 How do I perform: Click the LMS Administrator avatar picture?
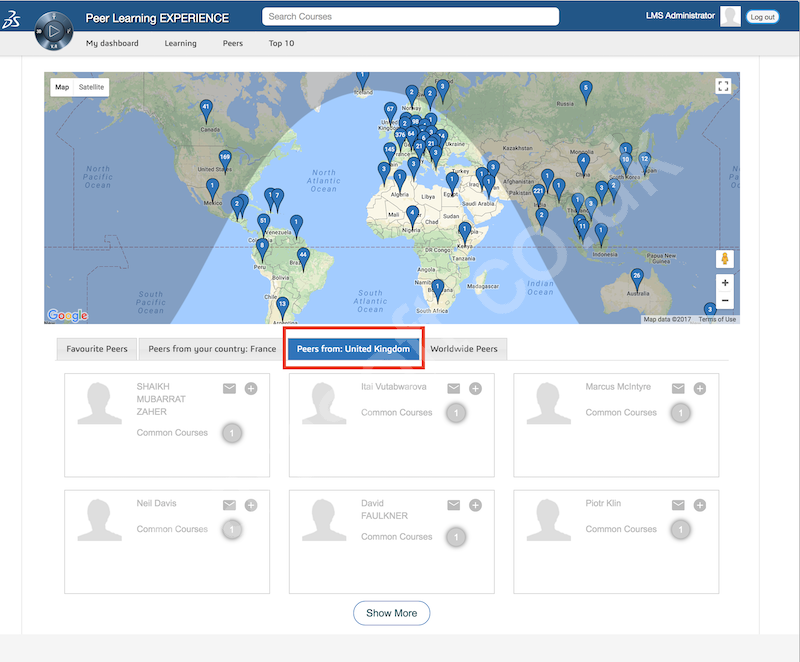click(x=730, y=16)
